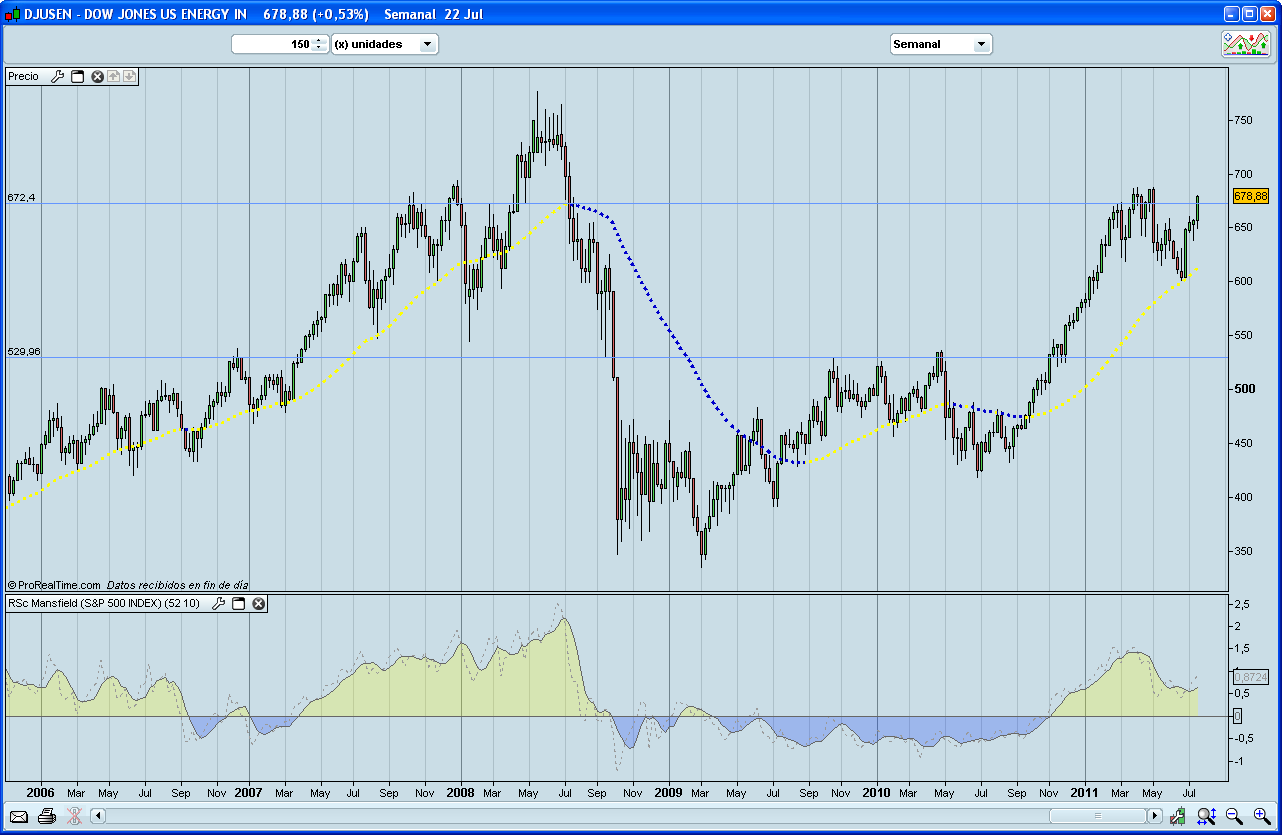Increase units count with stepper arrow

pyautogui.click(x=319, y=40)
